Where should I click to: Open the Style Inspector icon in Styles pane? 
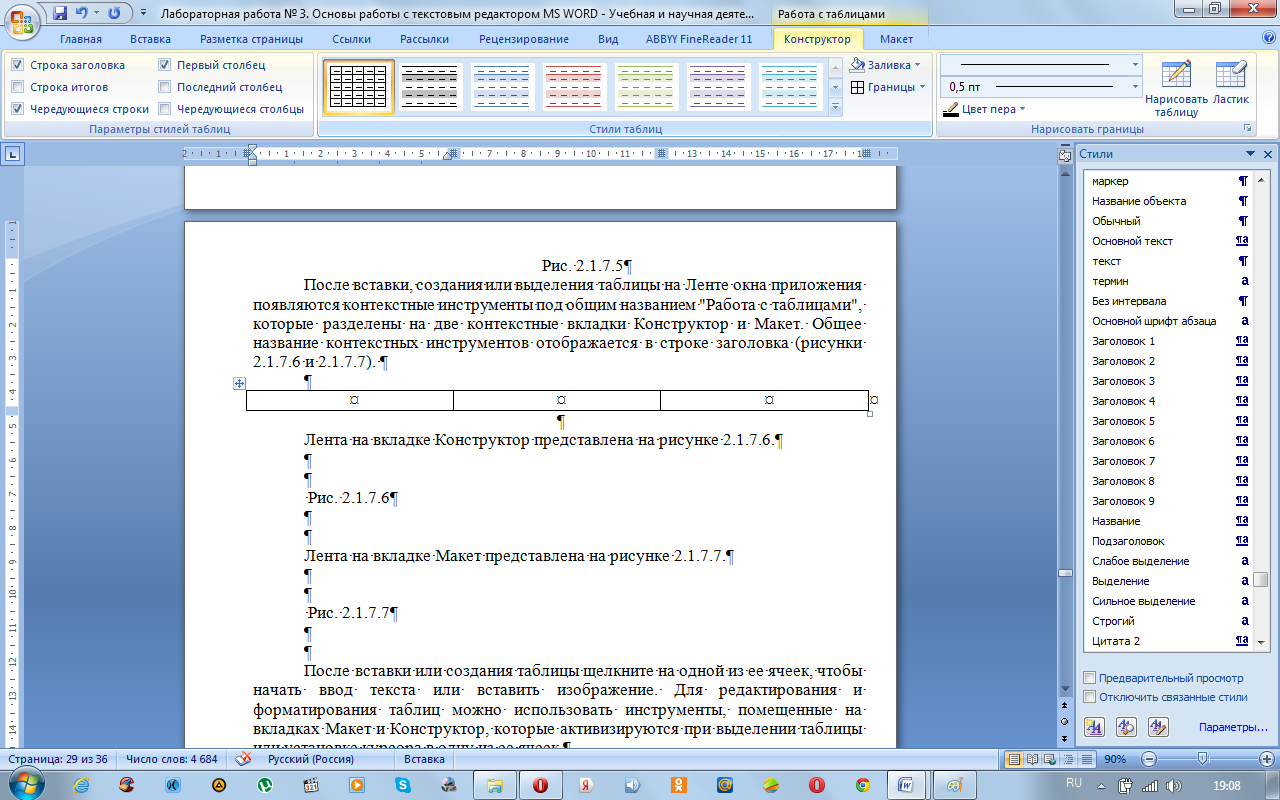1126,727
